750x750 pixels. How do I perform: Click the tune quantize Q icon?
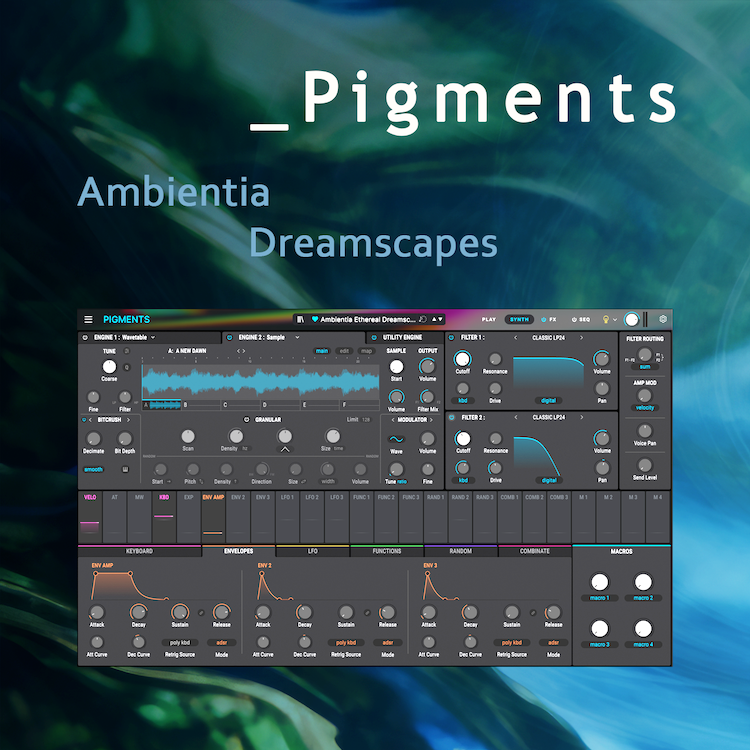(127, 367)
